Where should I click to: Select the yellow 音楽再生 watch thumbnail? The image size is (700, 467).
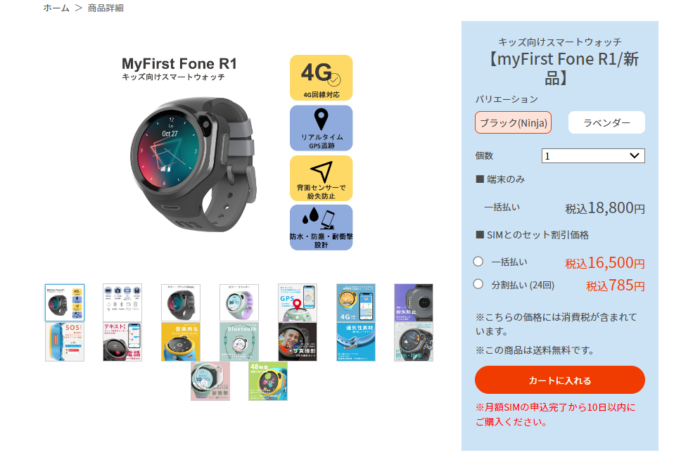click(181, 342)
